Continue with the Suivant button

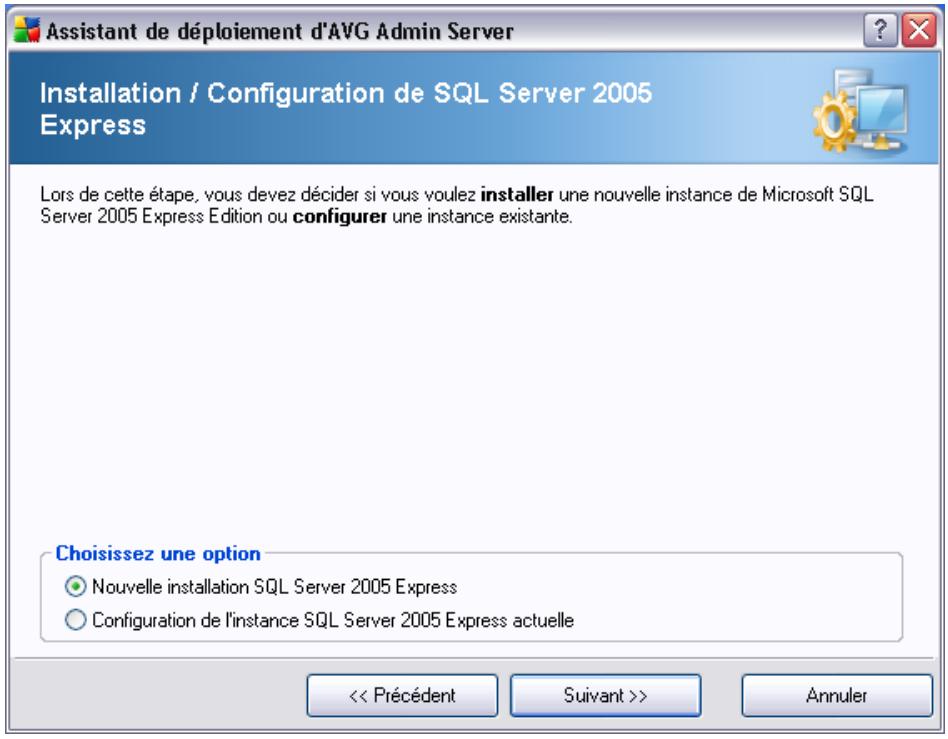point(605,695)
